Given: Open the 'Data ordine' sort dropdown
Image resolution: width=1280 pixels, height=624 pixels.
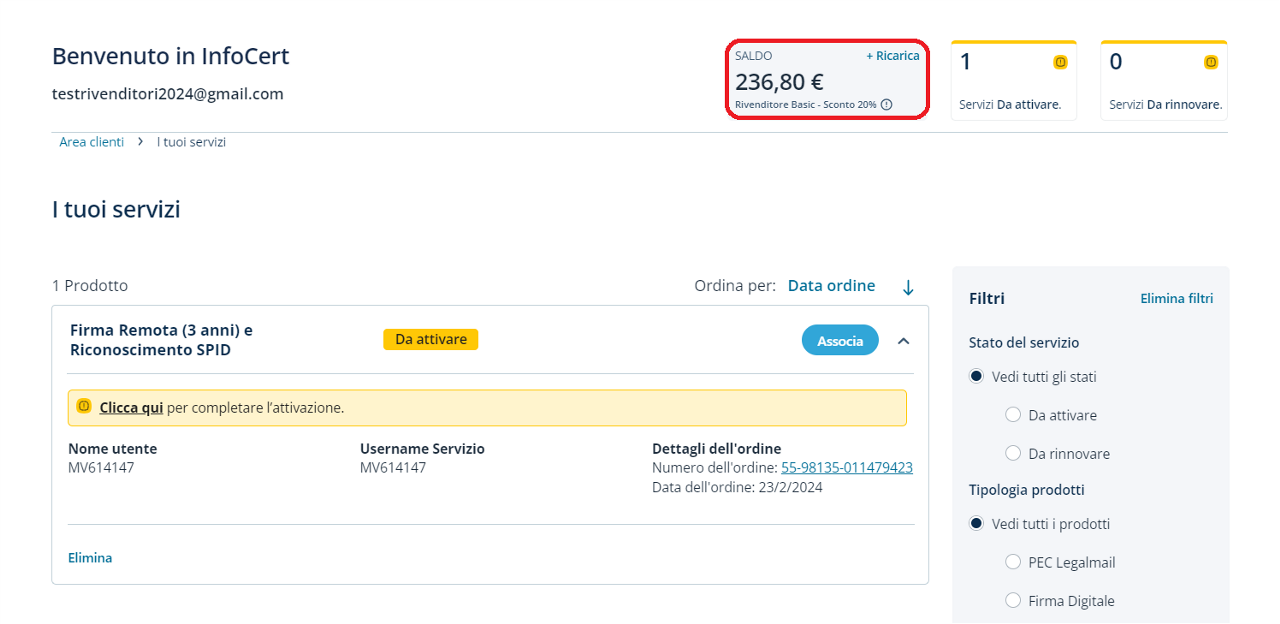Looking at the screenshot, I should pyautogui.click(x=831, y=286).
